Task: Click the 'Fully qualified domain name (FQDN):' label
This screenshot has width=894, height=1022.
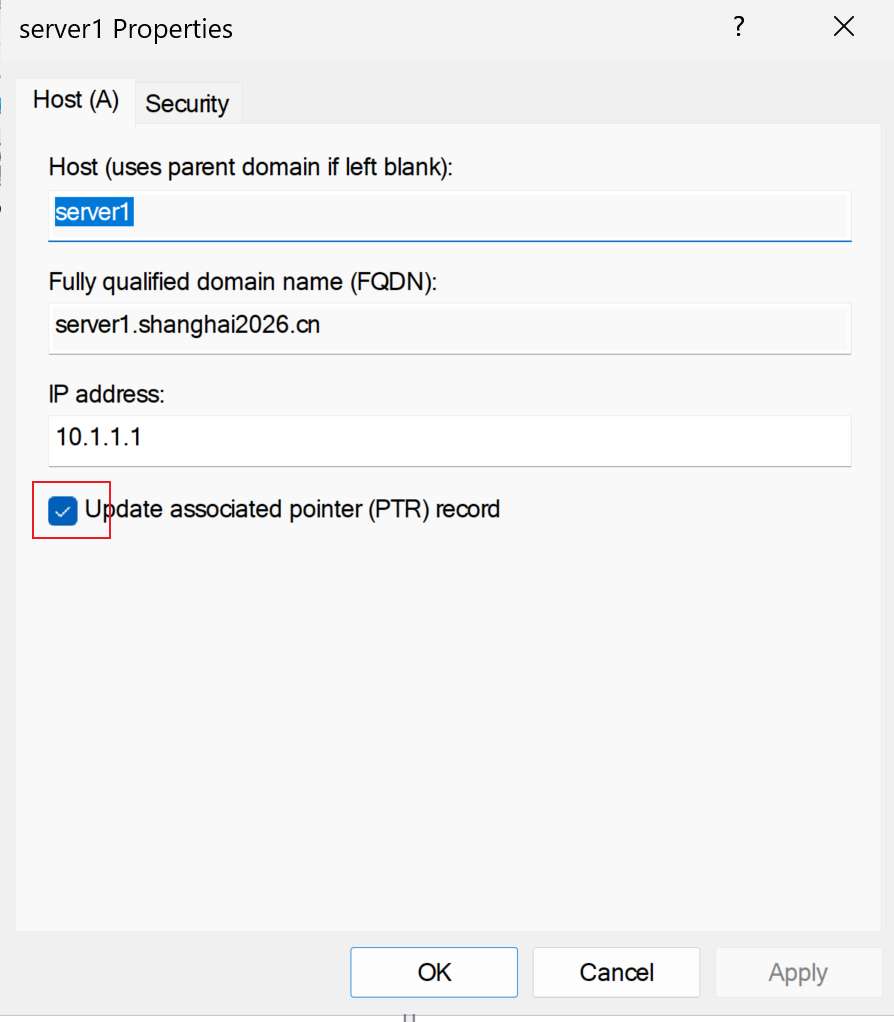Action: [242, 282]
